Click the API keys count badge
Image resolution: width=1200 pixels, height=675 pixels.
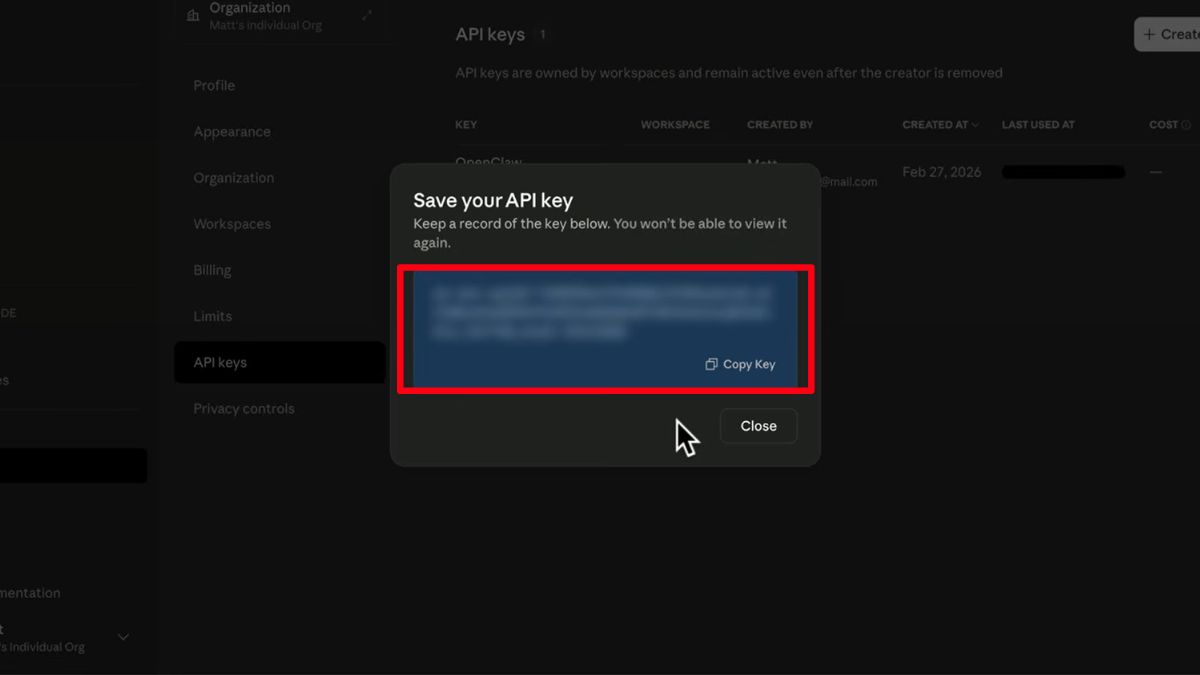(x=543, y=35)
